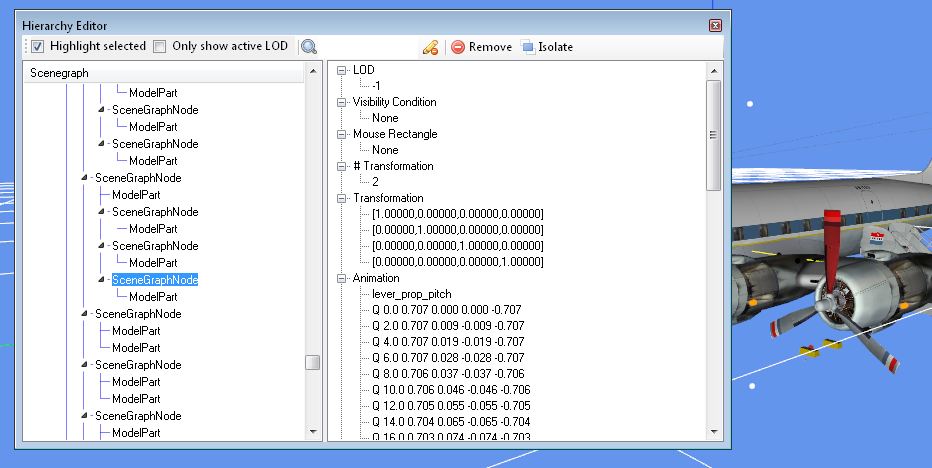Uncheck the Highlight selected checkbox
This screenshot has height=468, width=932.
[37, 46]
